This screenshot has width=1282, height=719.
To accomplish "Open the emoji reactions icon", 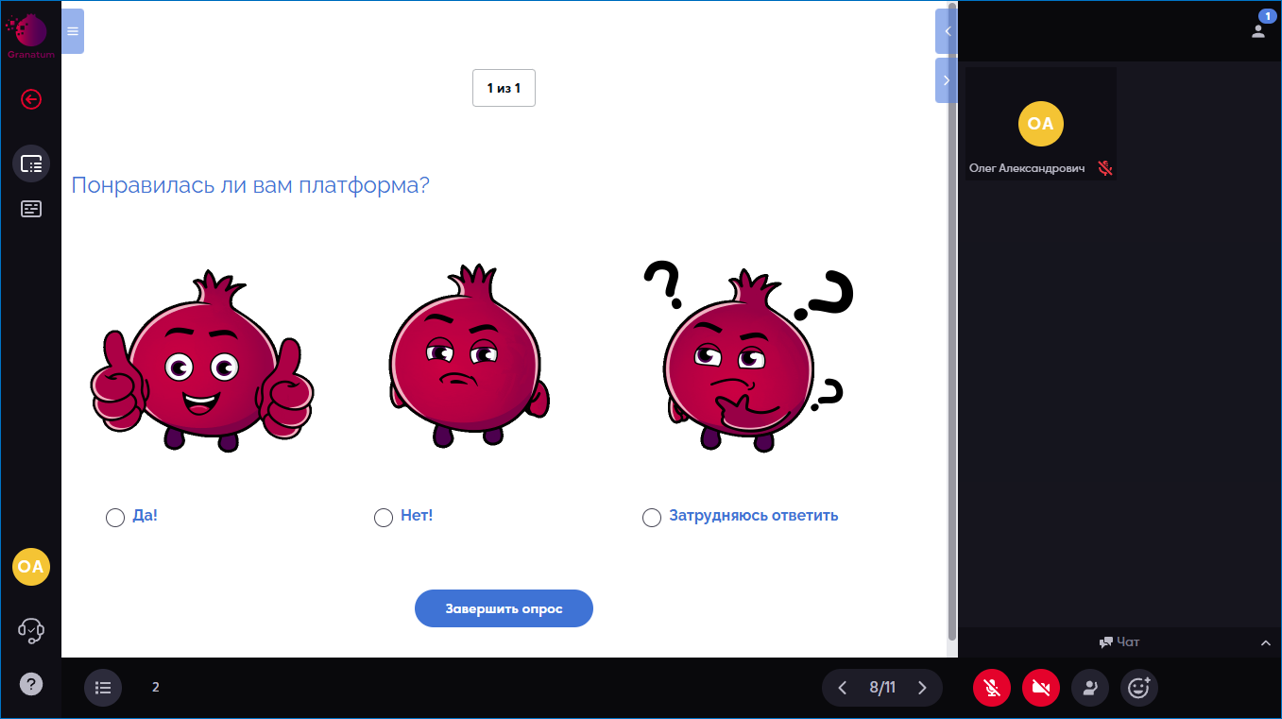I will coord(1138,687).
